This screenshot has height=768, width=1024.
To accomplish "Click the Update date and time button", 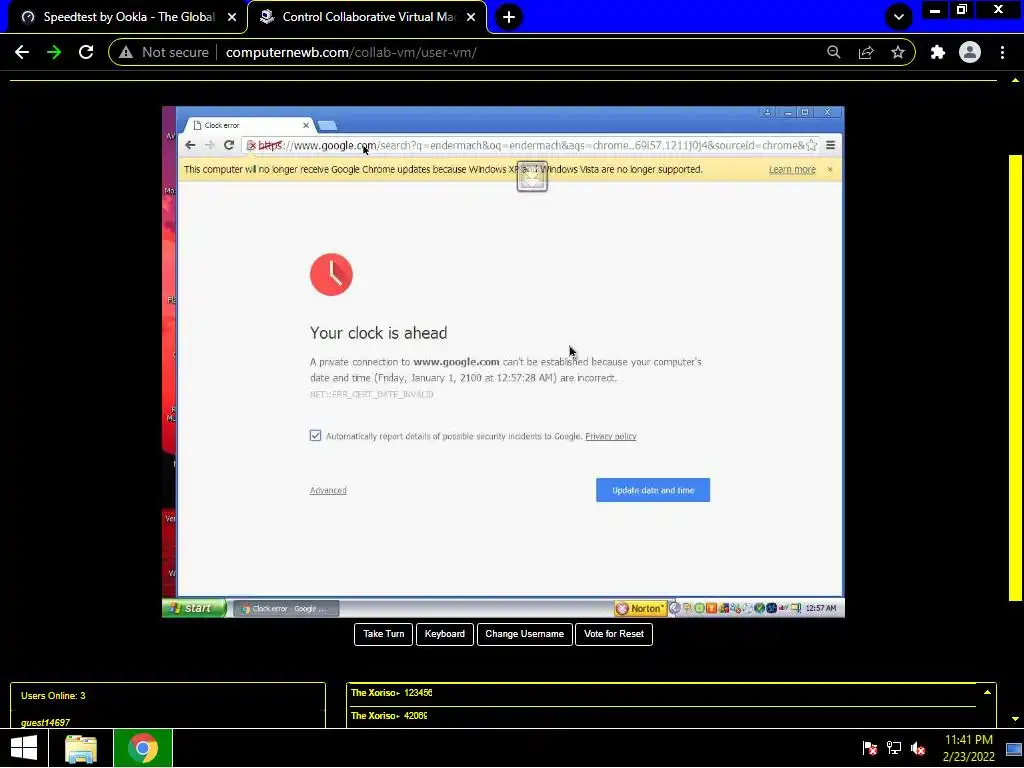I will tap(652, 490).
